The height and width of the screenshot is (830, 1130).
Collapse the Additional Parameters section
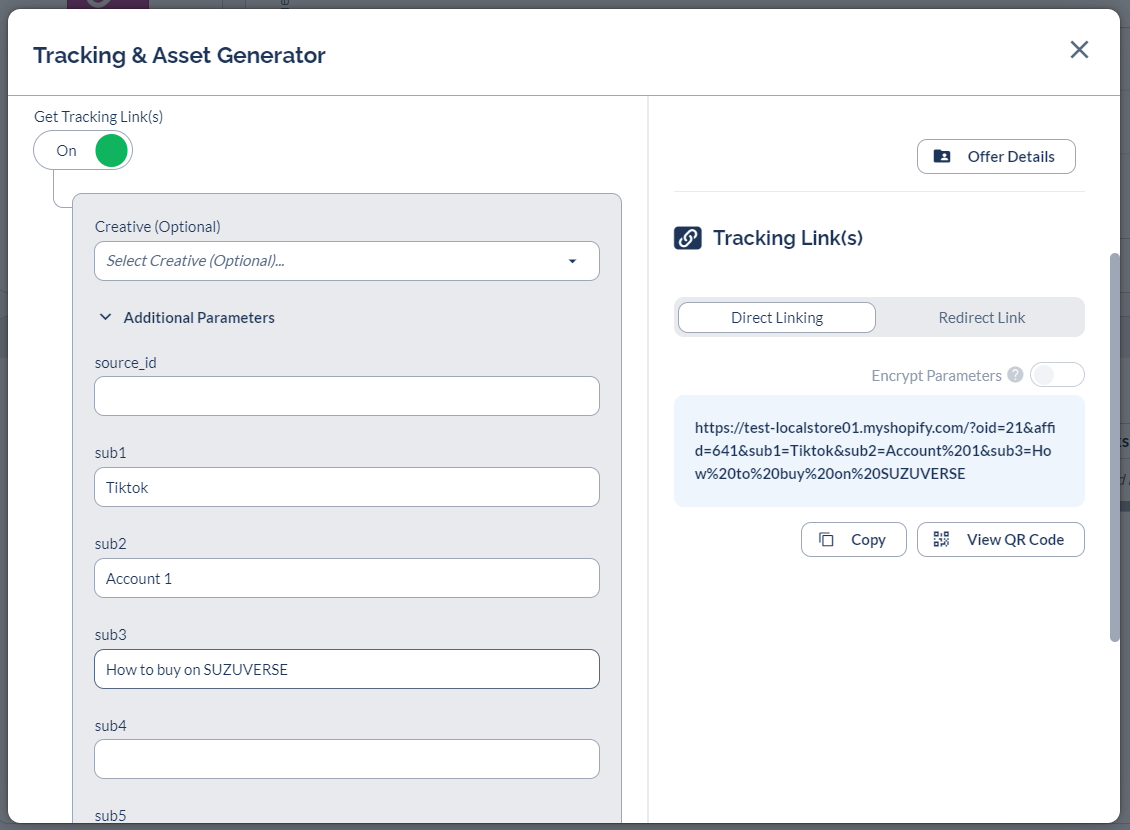click(x=105, y=317)
